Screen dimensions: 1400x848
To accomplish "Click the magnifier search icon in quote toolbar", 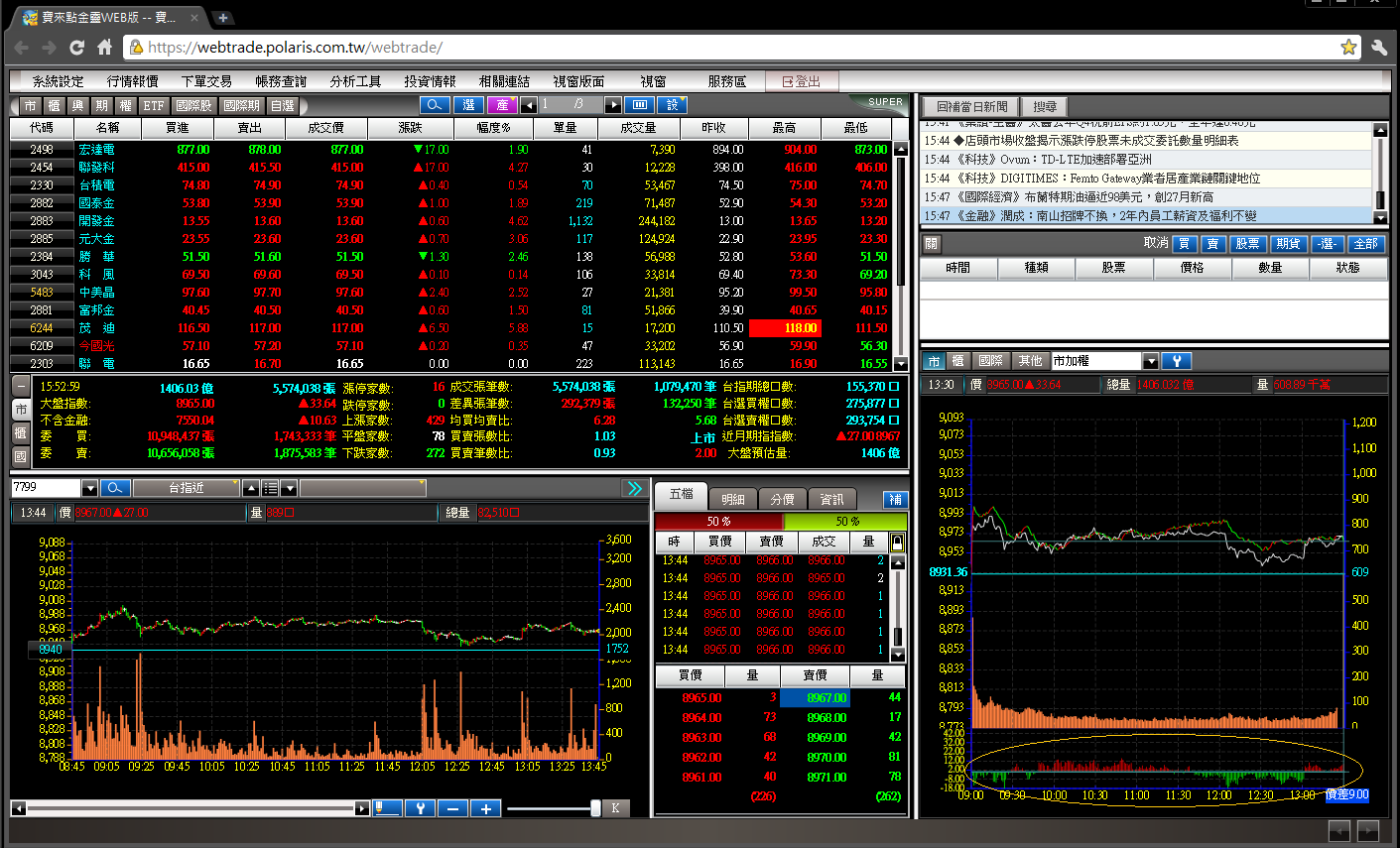I will [435, 105].
